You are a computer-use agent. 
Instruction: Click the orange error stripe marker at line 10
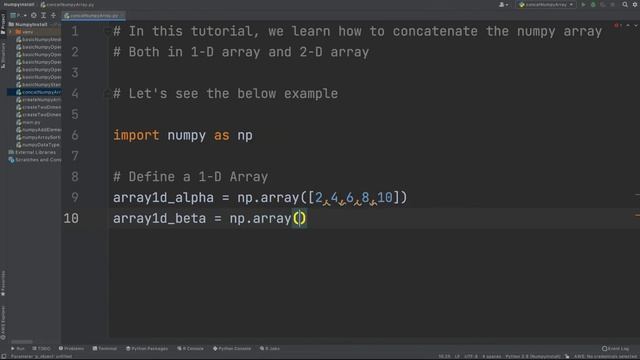tap(637, 215)
